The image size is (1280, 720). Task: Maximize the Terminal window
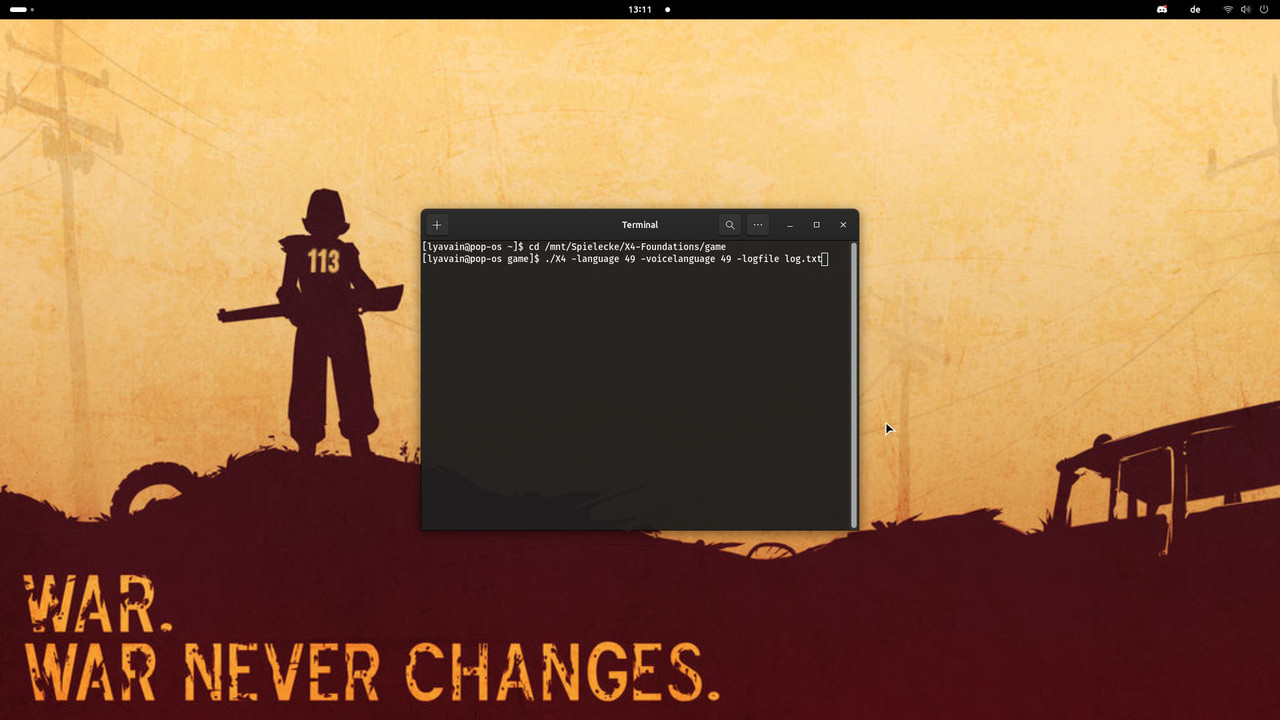[x=816, y=225]
